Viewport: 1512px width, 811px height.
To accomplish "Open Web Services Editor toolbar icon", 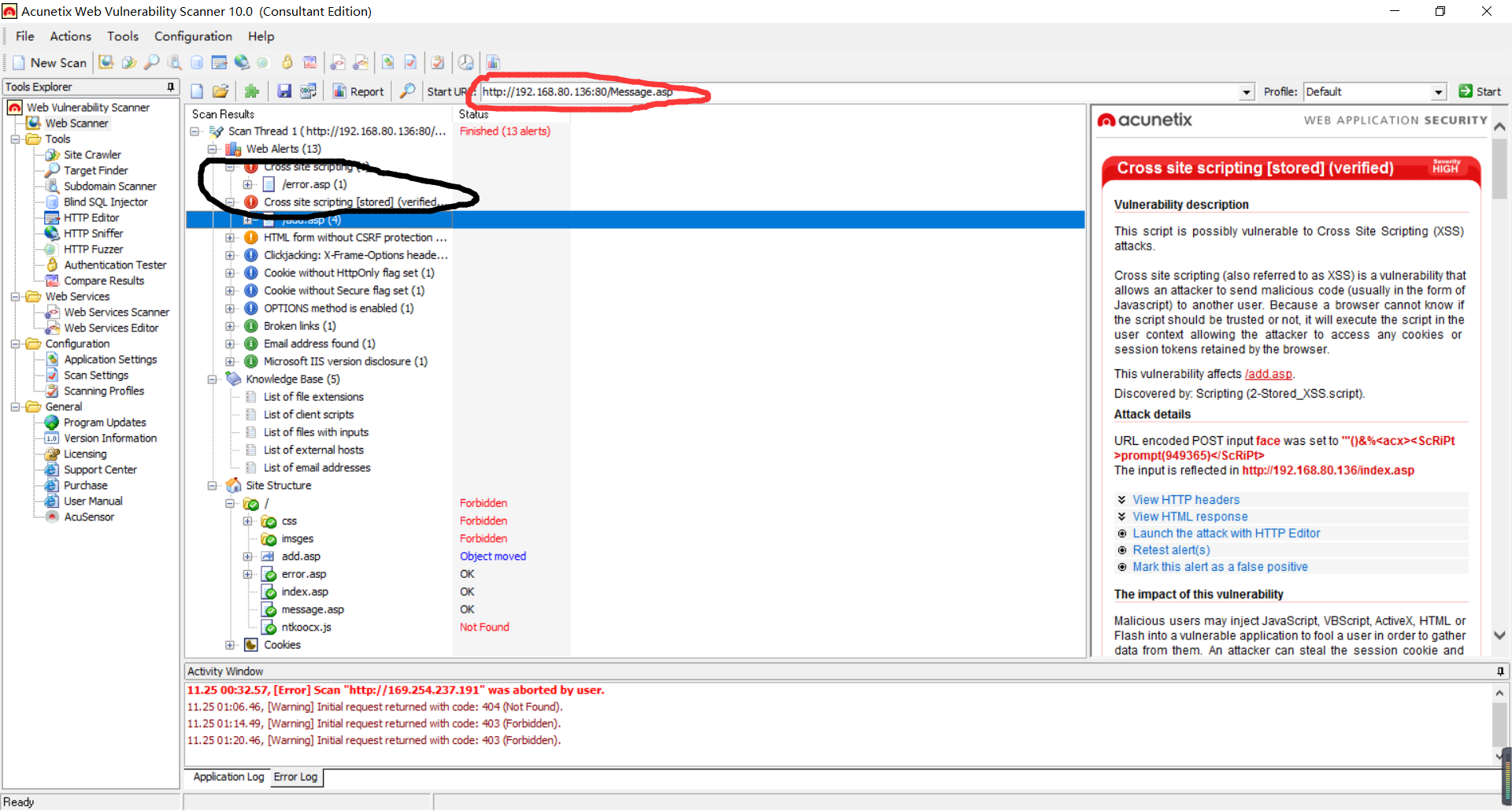I will [x=361, y=62].
